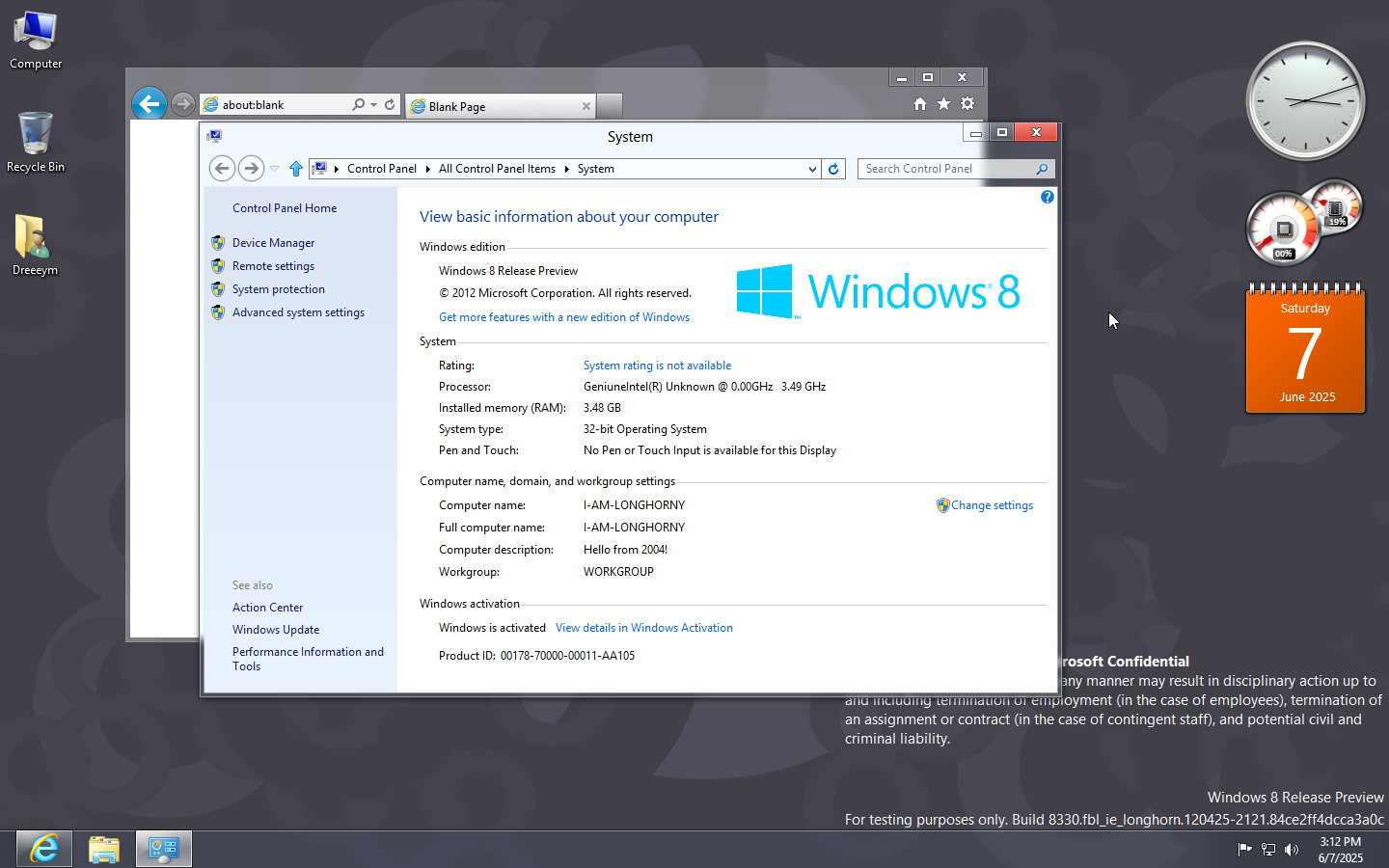Screen dimensions: 1389x868
Task: Click the volume icon in system tray
Action: [1292, 850]
